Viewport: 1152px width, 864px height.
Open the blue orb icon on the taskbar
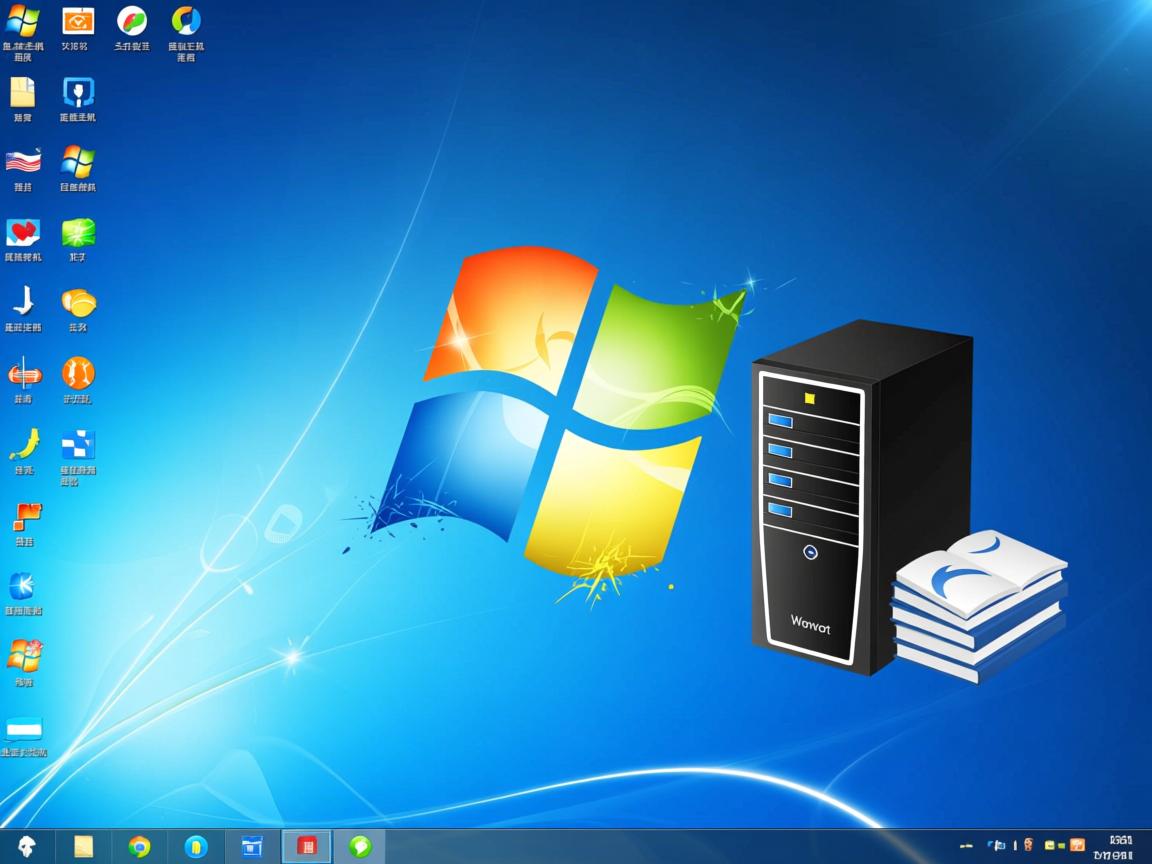(x=196, y=846)
